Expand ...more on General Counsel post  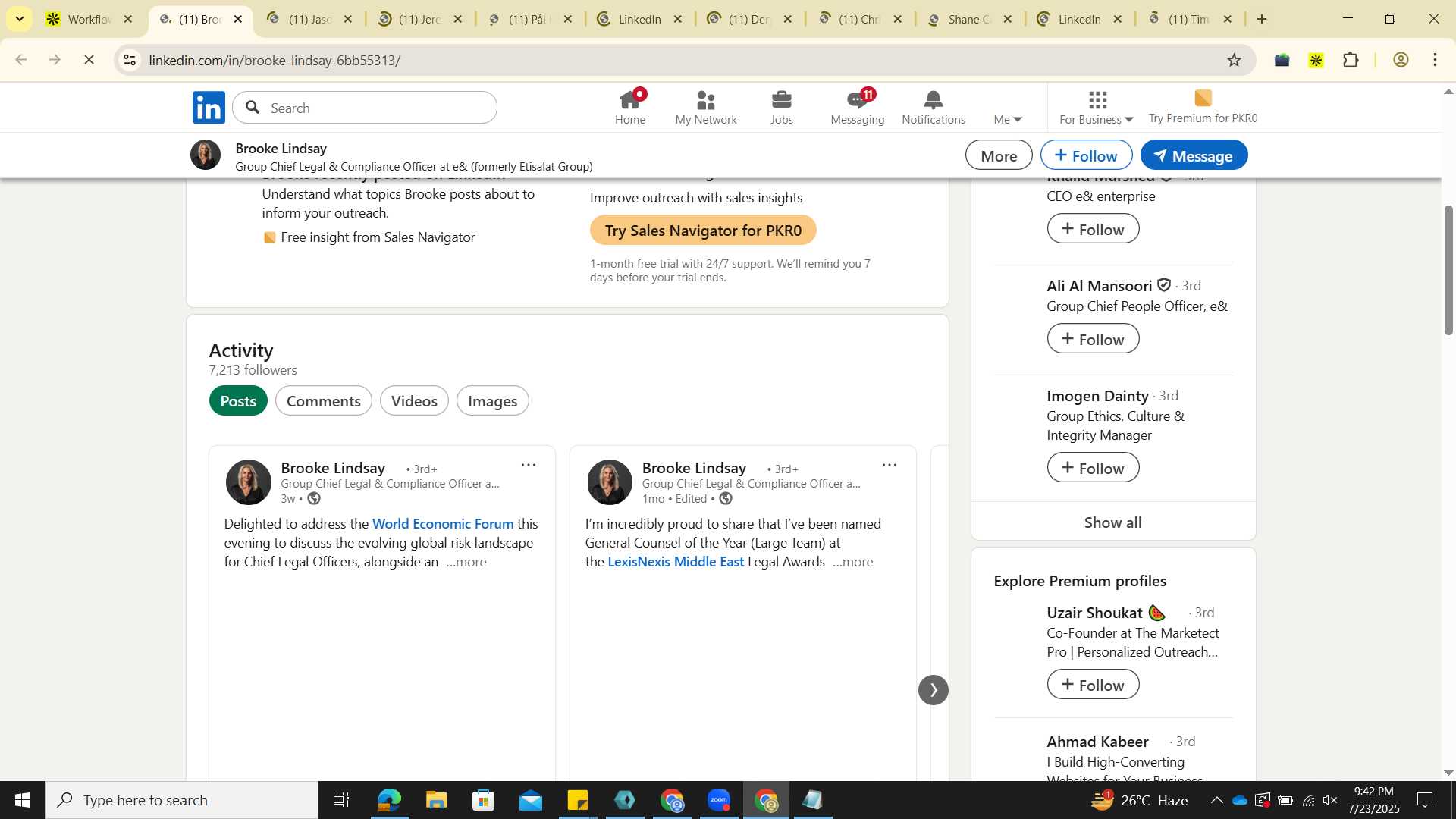(852, 563)
